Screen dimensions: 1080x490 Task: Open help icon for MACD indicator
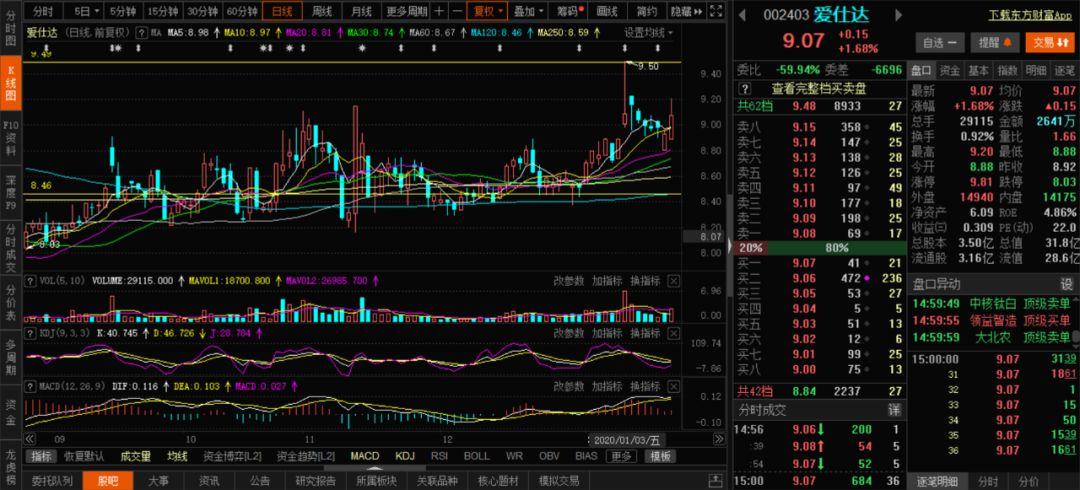pos(30,387)
